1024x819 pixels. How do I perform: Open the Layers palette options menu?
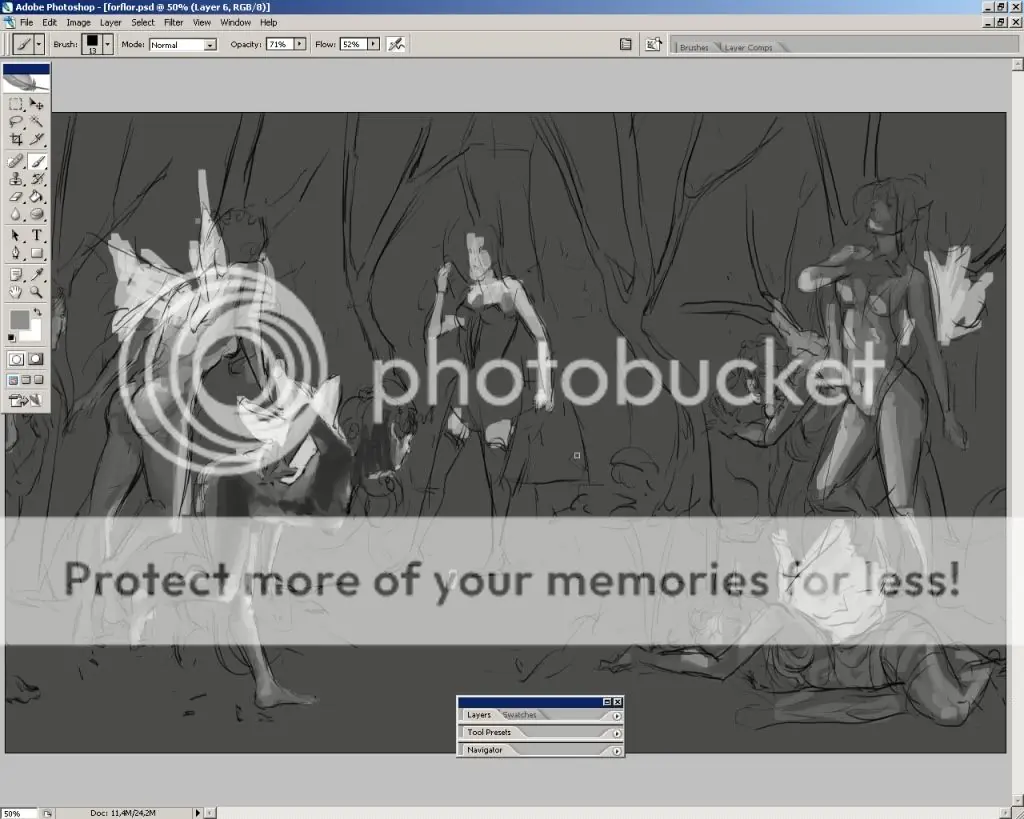pyautogui.click(x=616, y=716)
